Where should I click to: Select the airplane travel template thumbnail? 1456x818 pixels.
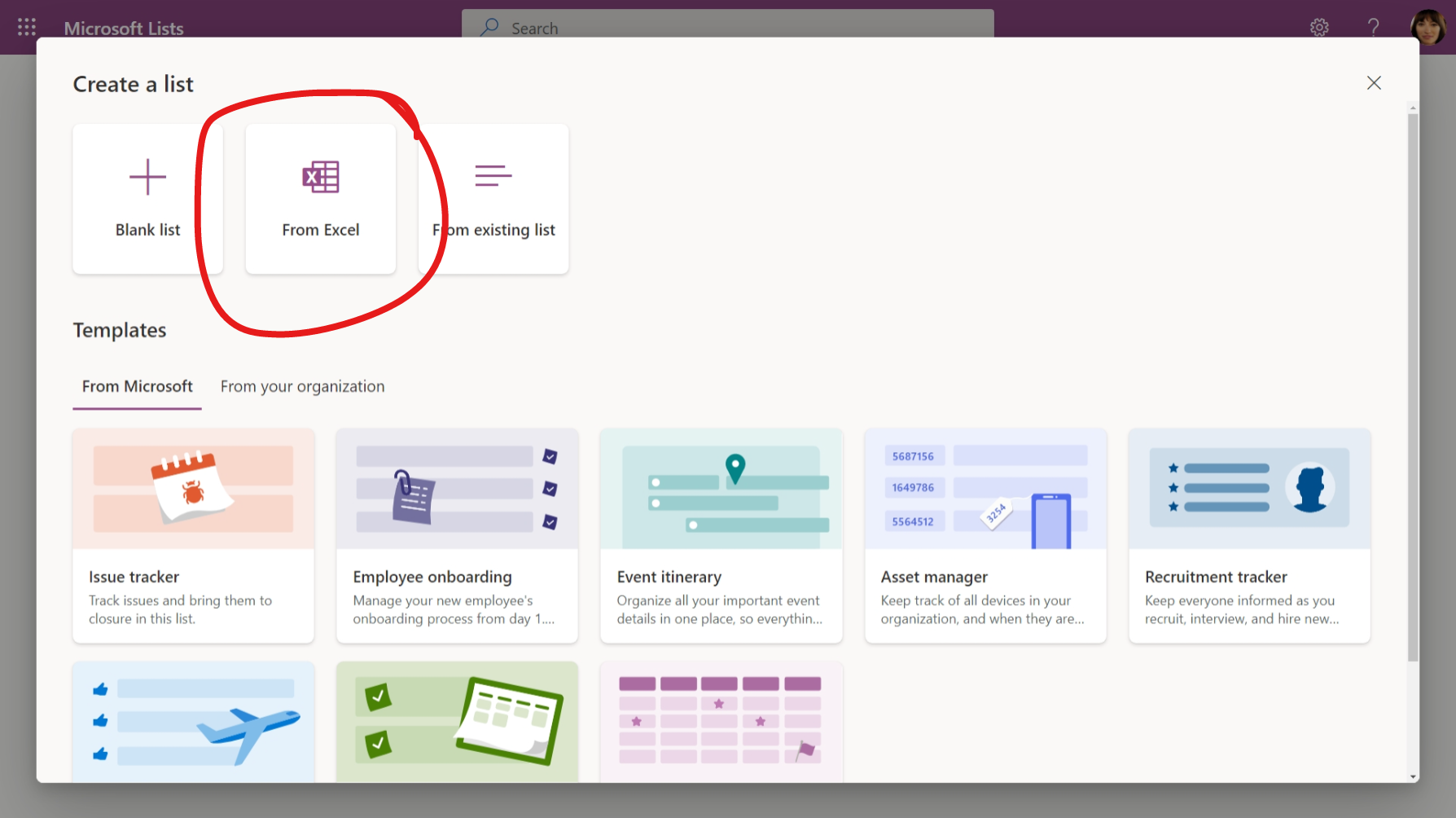[x=194, y=722]
